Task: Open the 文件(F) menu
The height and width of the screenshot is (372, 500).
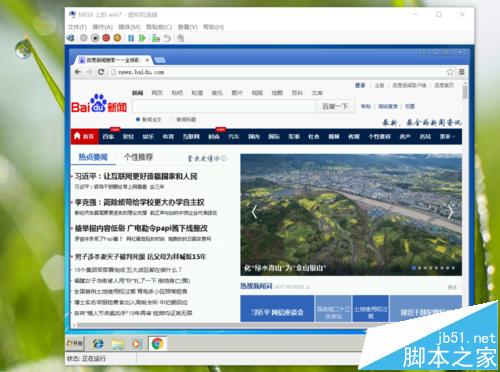Action: click(77, 27)
